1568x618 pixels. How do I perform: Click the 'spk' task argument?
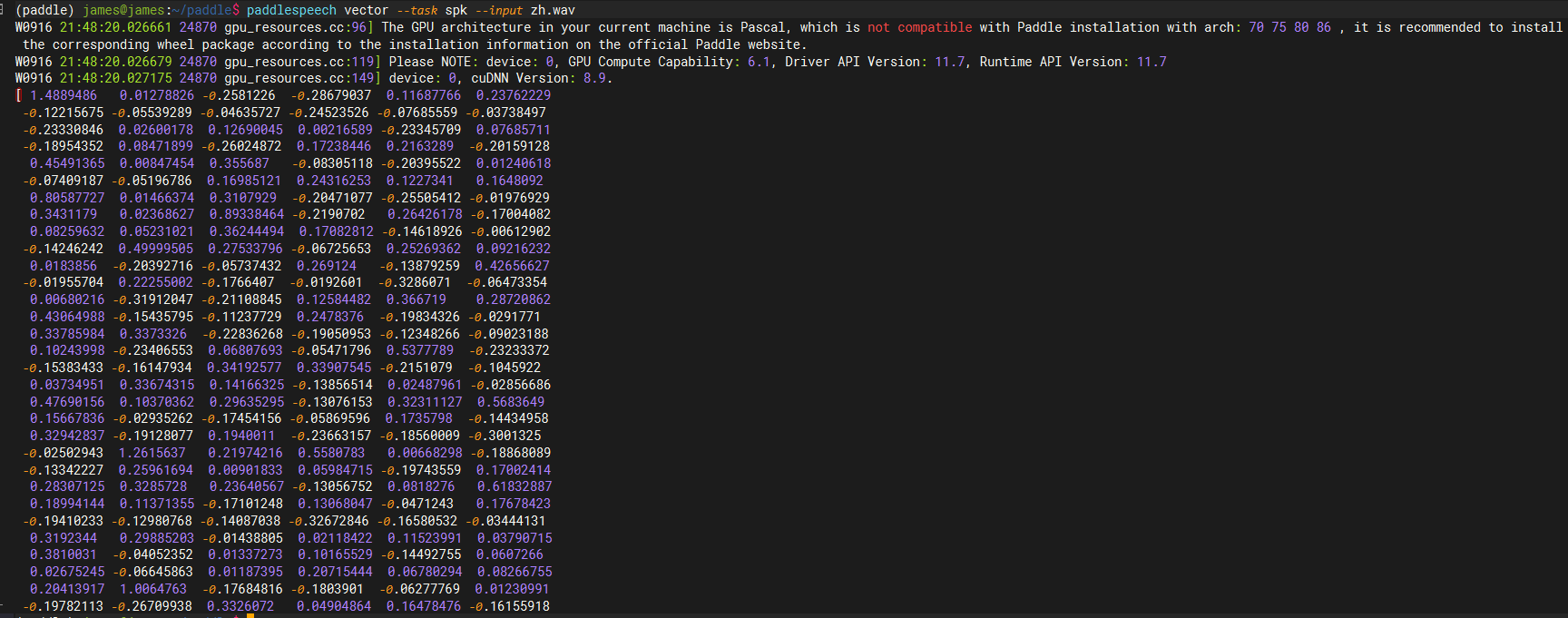[x=456, y=10]
